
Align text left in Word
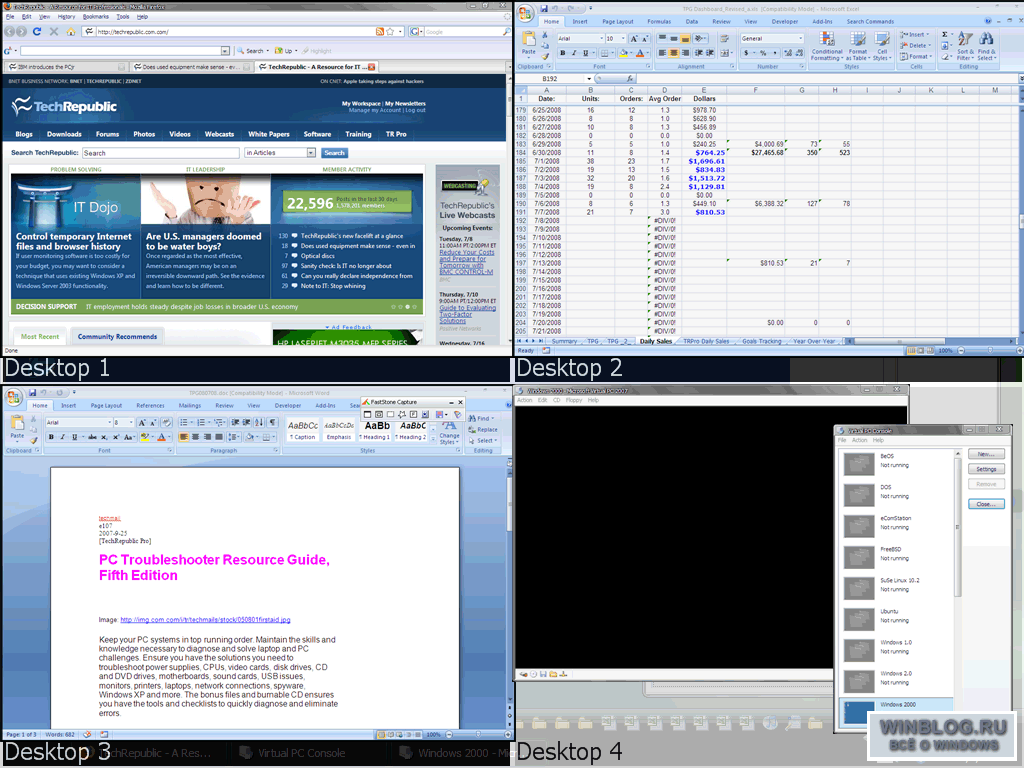(x=184, y=437)
